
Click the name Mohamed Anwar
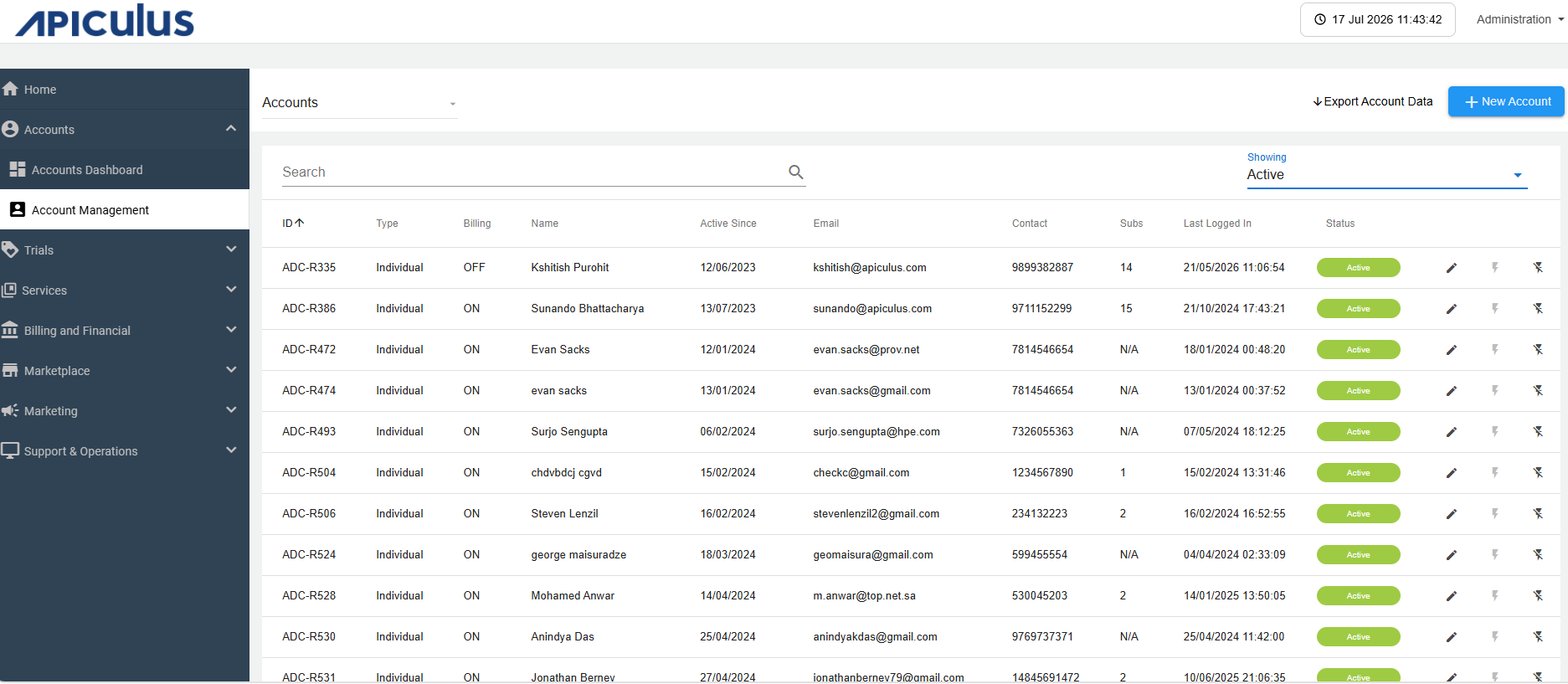(573, 596)
